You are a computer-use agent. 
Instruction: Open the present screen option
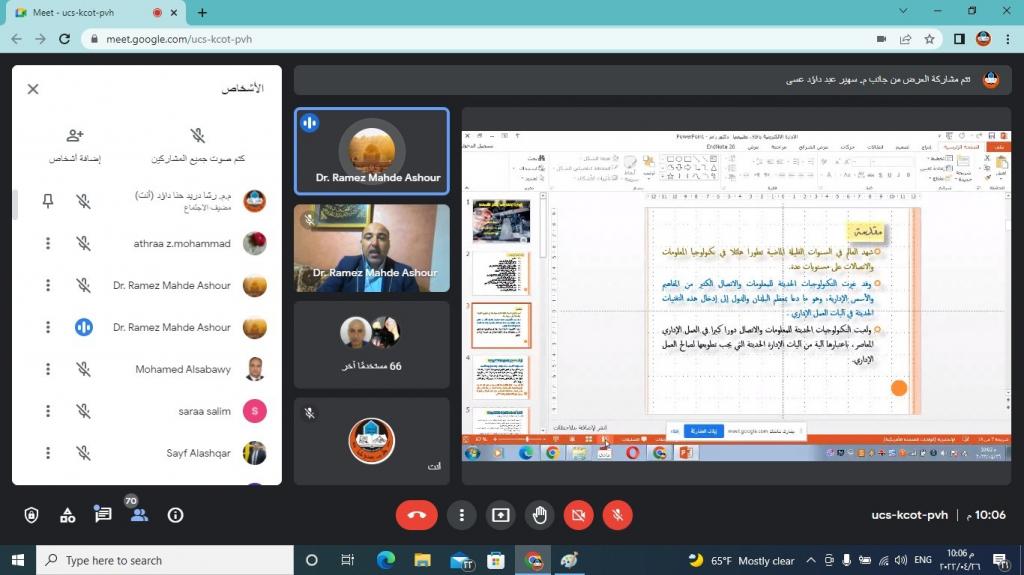tap(500, 515)
